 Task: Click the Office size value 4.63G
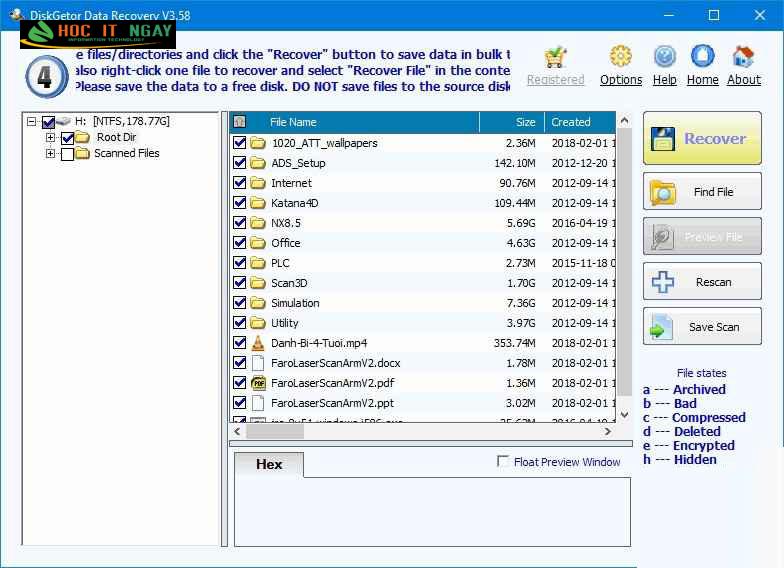(521, 243)
